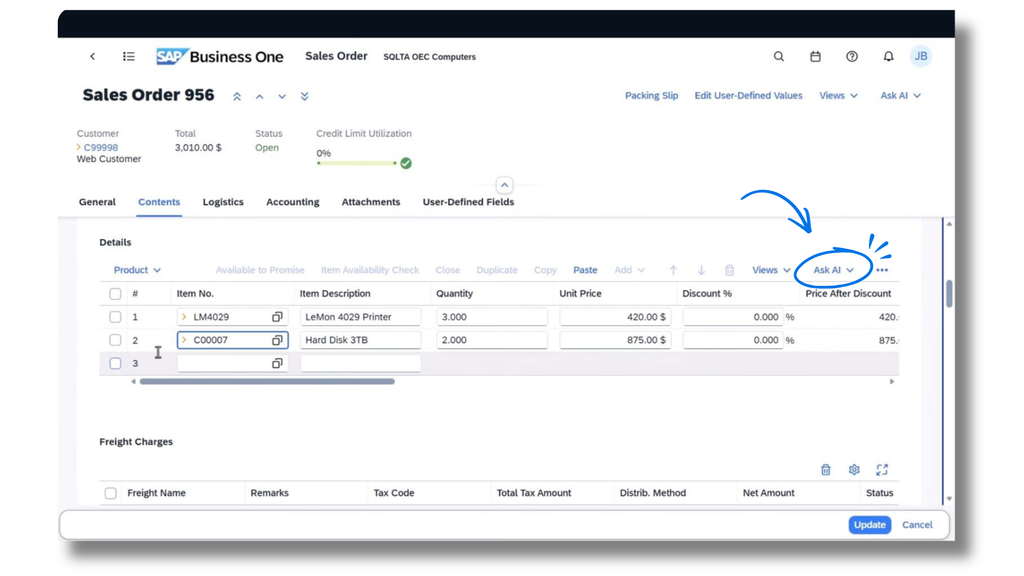The height and width of the screenshot is (576, 1024).
Task: Open notifications bell icon
Action: click(x=888, y=57)
